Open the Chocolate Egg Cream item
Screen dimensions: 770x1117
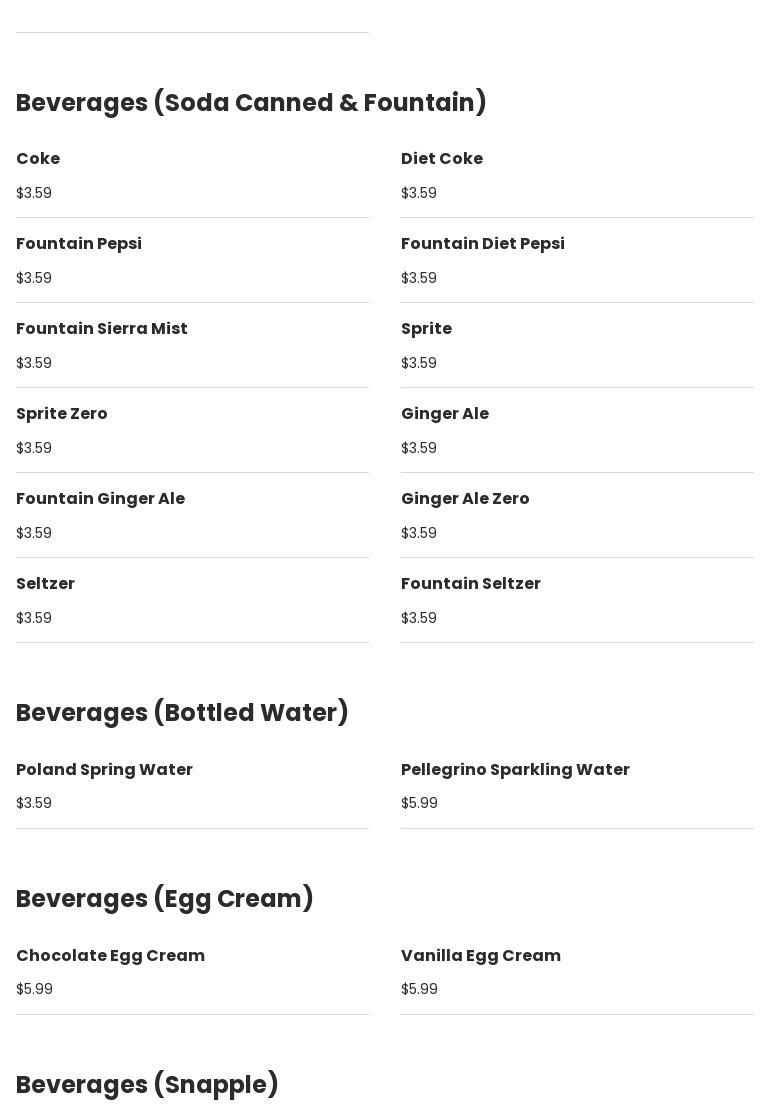[110, 956]
